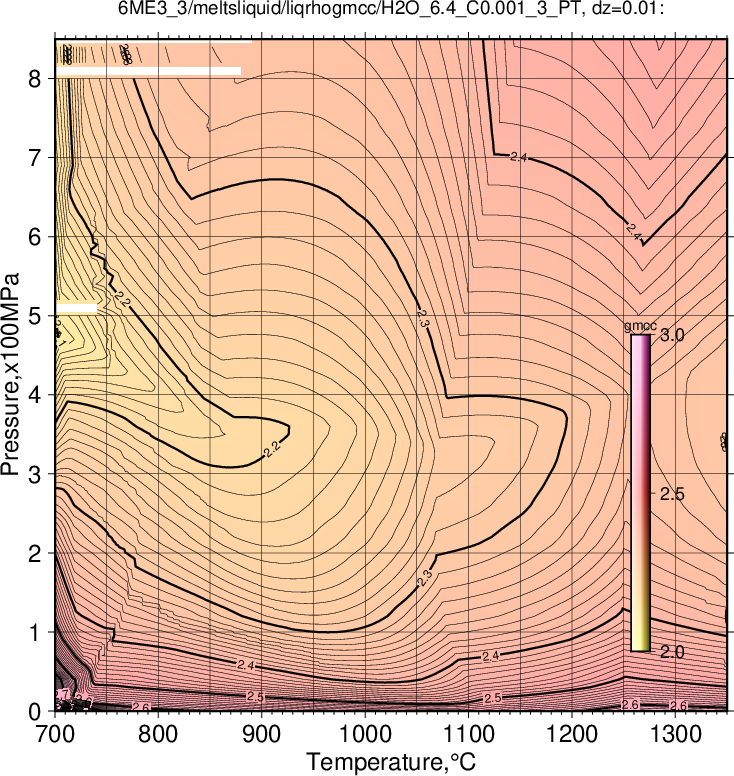Viewport: 734px width, 776px height.
Task: Click the gmcc colorbar gradient
Action: (x=640, y=493)
